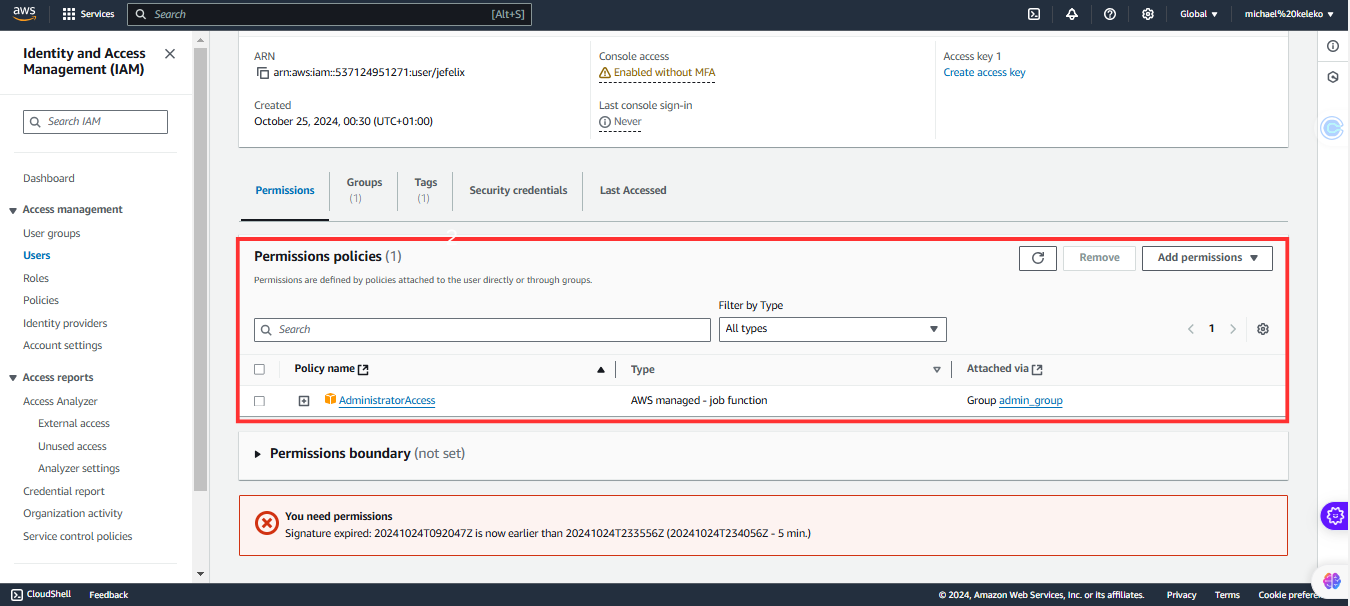
Task: Open Policies in the sidebar
Action: click(x=41, y=300)
